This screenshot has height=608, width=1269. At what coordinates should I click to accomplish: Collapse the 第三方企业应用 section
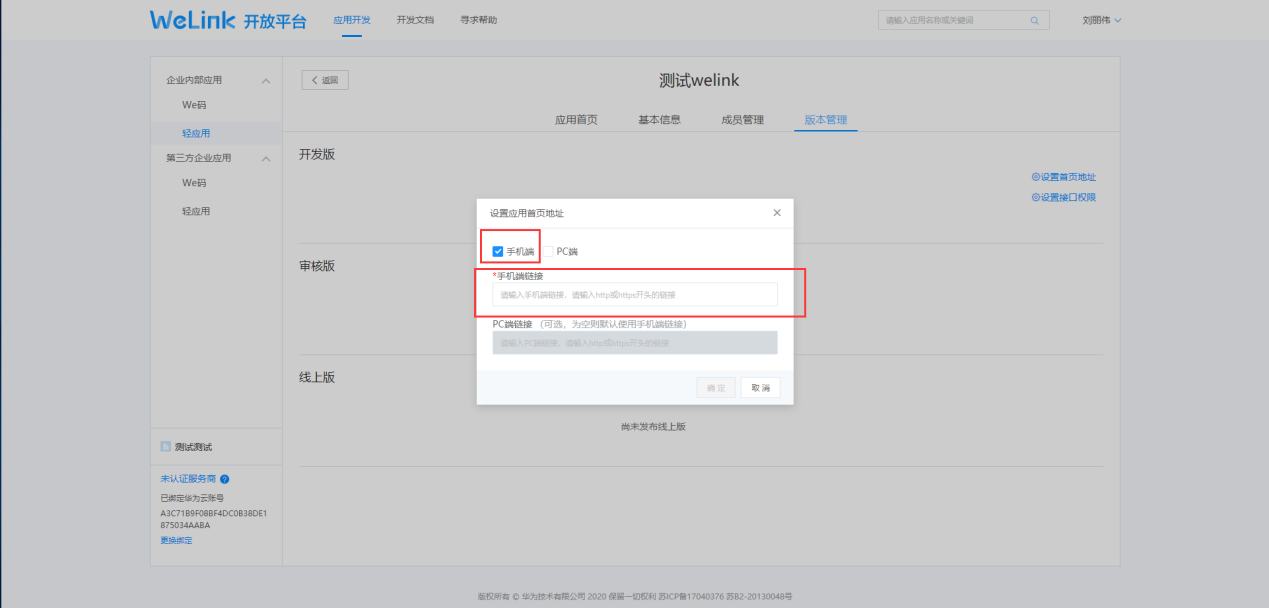[266, 158]
